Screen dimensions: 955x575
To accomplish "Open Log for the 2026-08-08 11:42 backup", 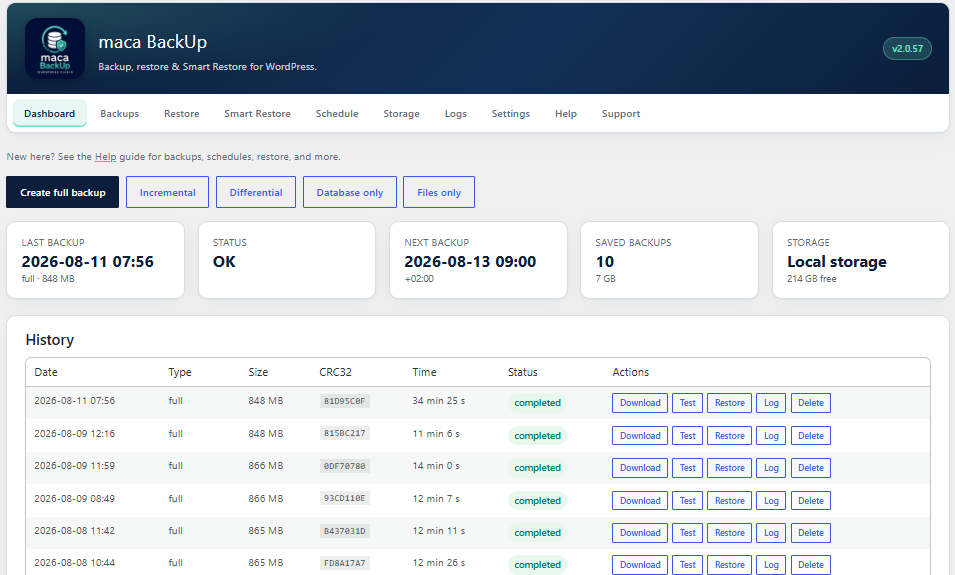I will coord(771,532).
